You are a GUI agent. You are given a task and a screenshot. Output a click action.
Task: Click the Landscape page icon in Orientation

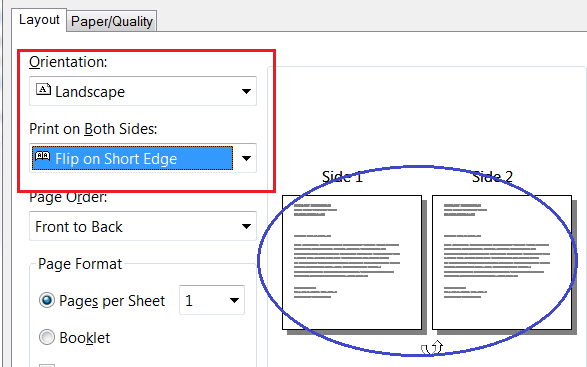pos(43,90)
